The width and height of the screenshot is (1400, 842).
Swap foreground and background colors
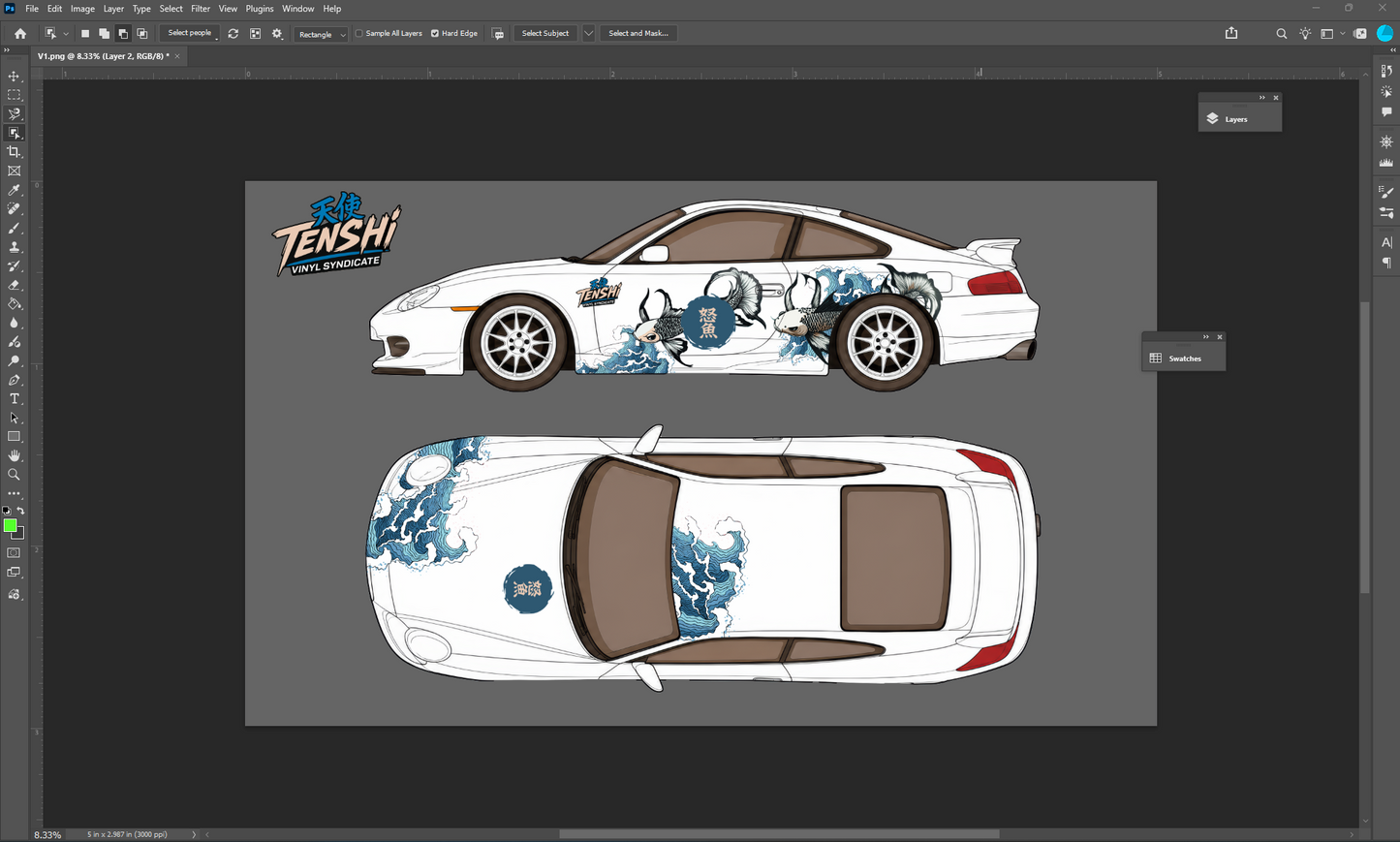pyautogui.click(x=20, y=511)
